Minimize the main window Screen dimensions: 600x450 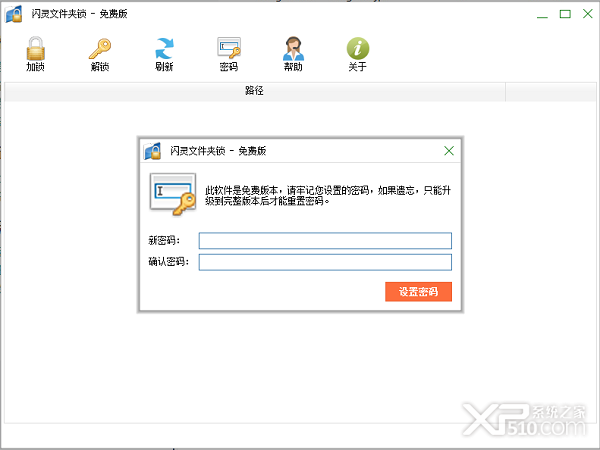542,15
